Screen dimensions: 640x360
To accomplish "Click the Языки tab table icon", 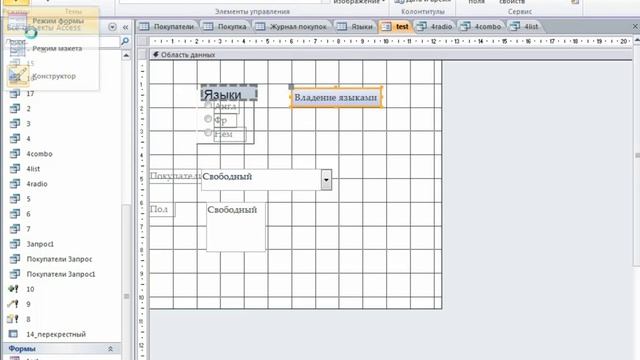I will [x=342, y=27].
